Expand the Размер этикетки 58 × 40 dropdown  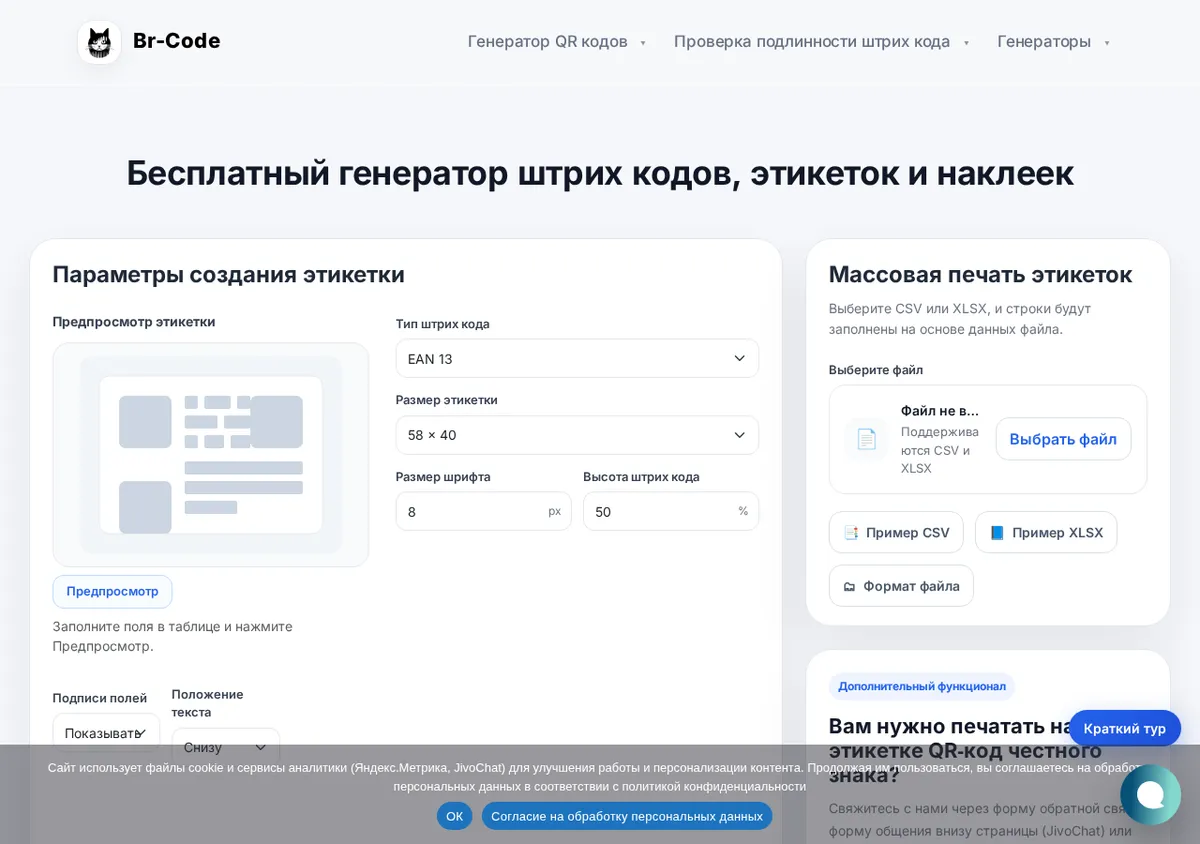(577, 435)
